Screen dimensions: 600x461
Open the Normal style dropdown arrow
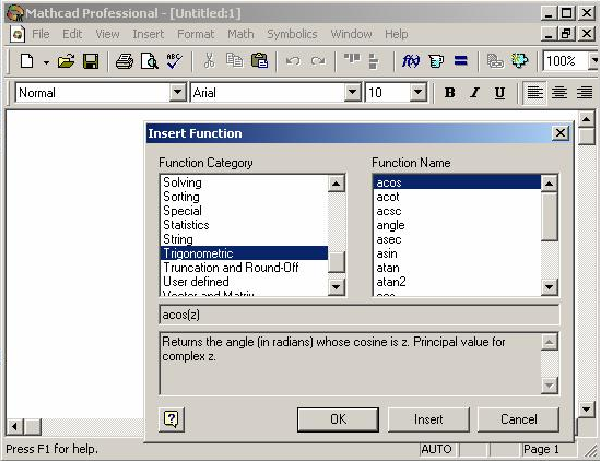pyautogui.click(x=178, y=92)
